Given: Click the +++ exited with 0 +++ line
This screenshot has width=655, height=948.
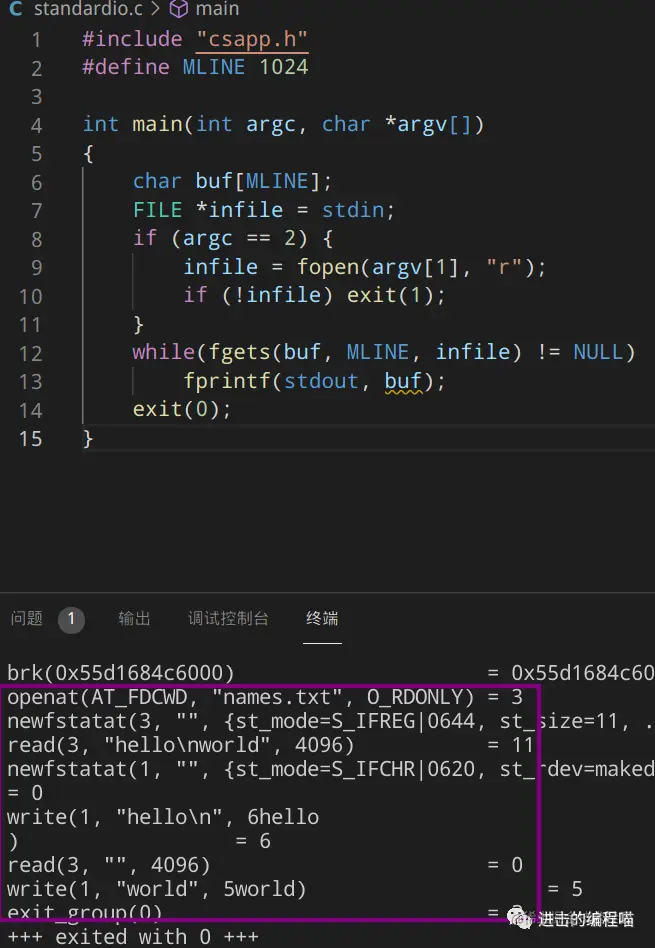Looking at the screenshot, I should pyautogui.click(x=132, y=937).
